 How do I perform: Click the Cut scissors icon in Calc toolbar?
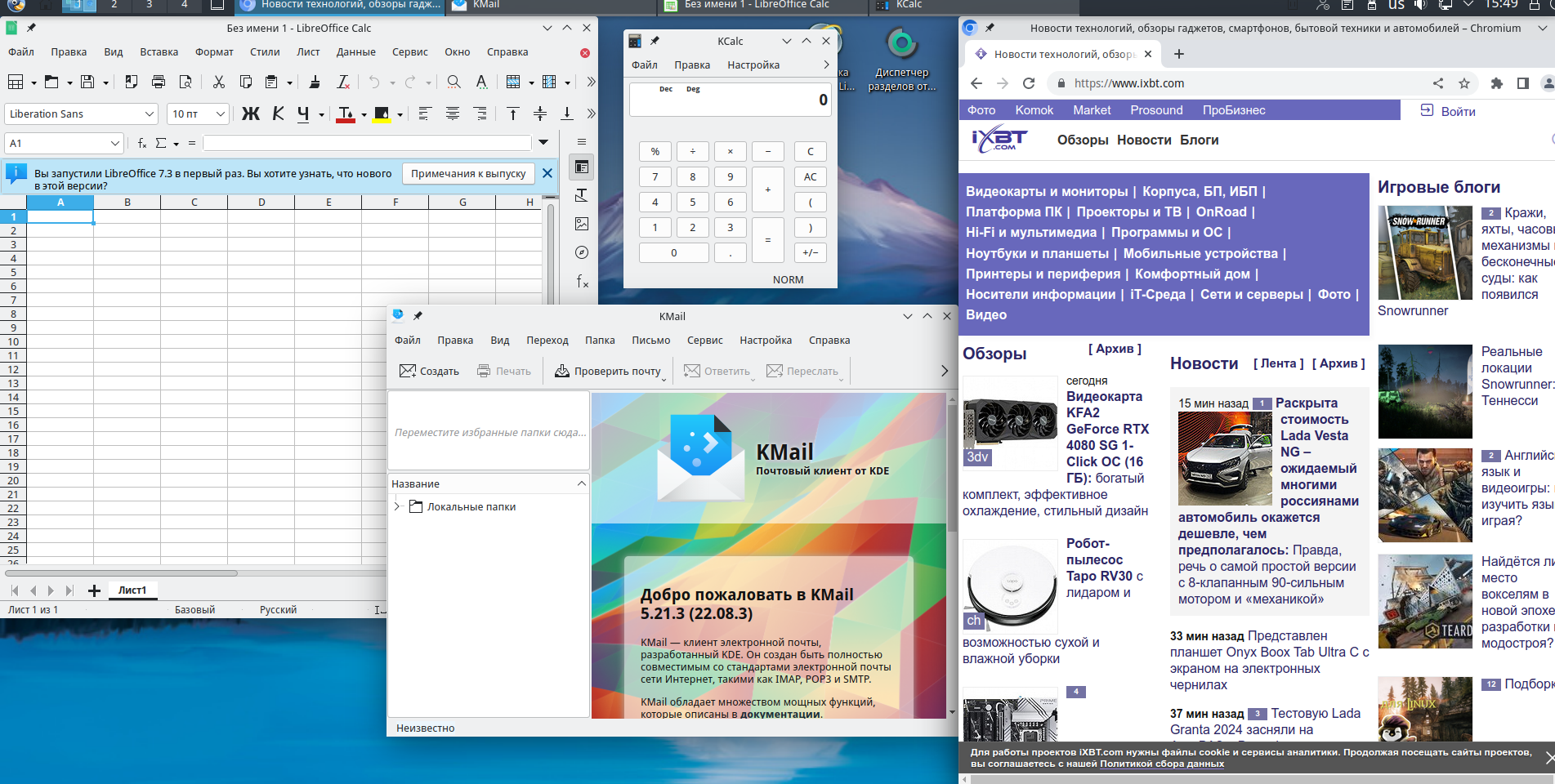[x=218, y=82]
